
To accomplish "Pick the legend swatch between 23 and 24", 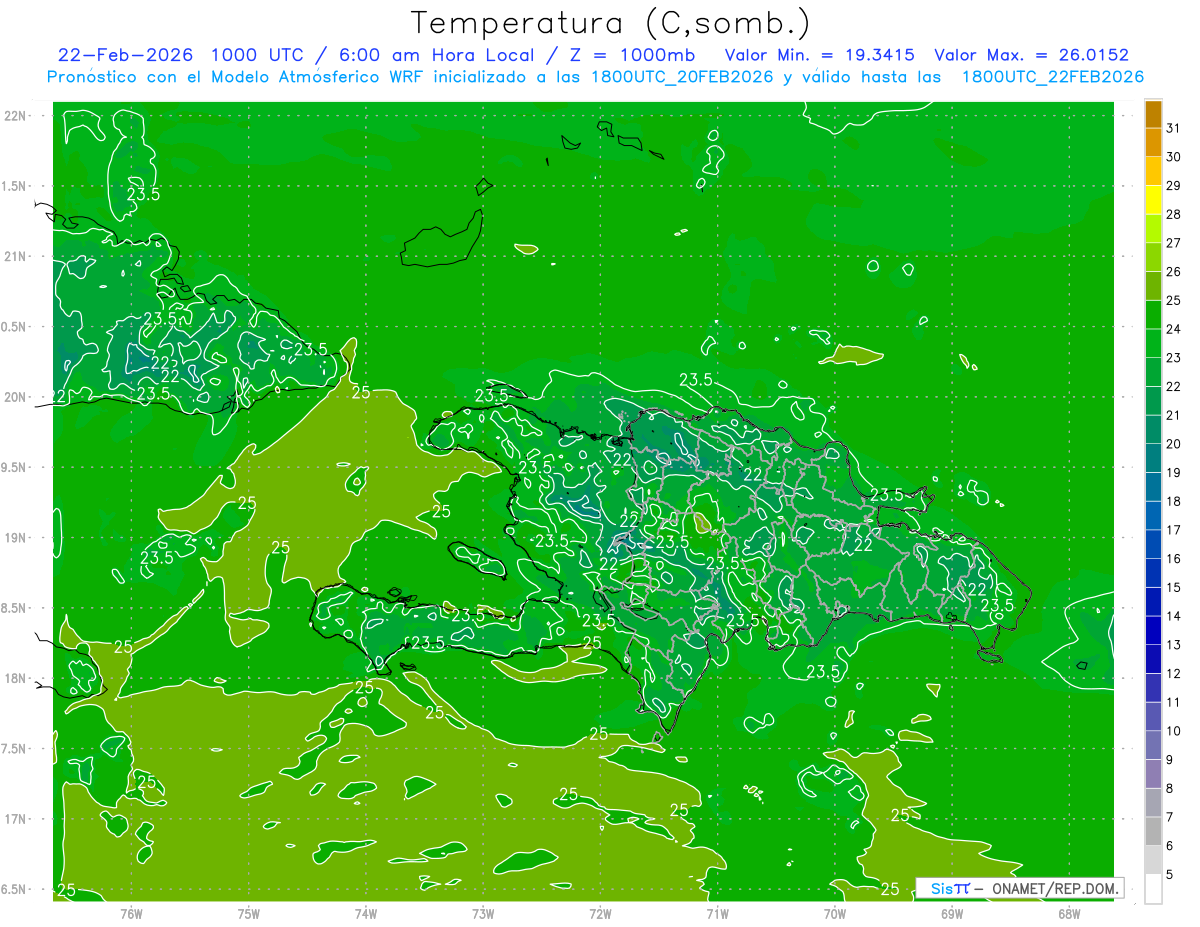I will click(1153, 344).
